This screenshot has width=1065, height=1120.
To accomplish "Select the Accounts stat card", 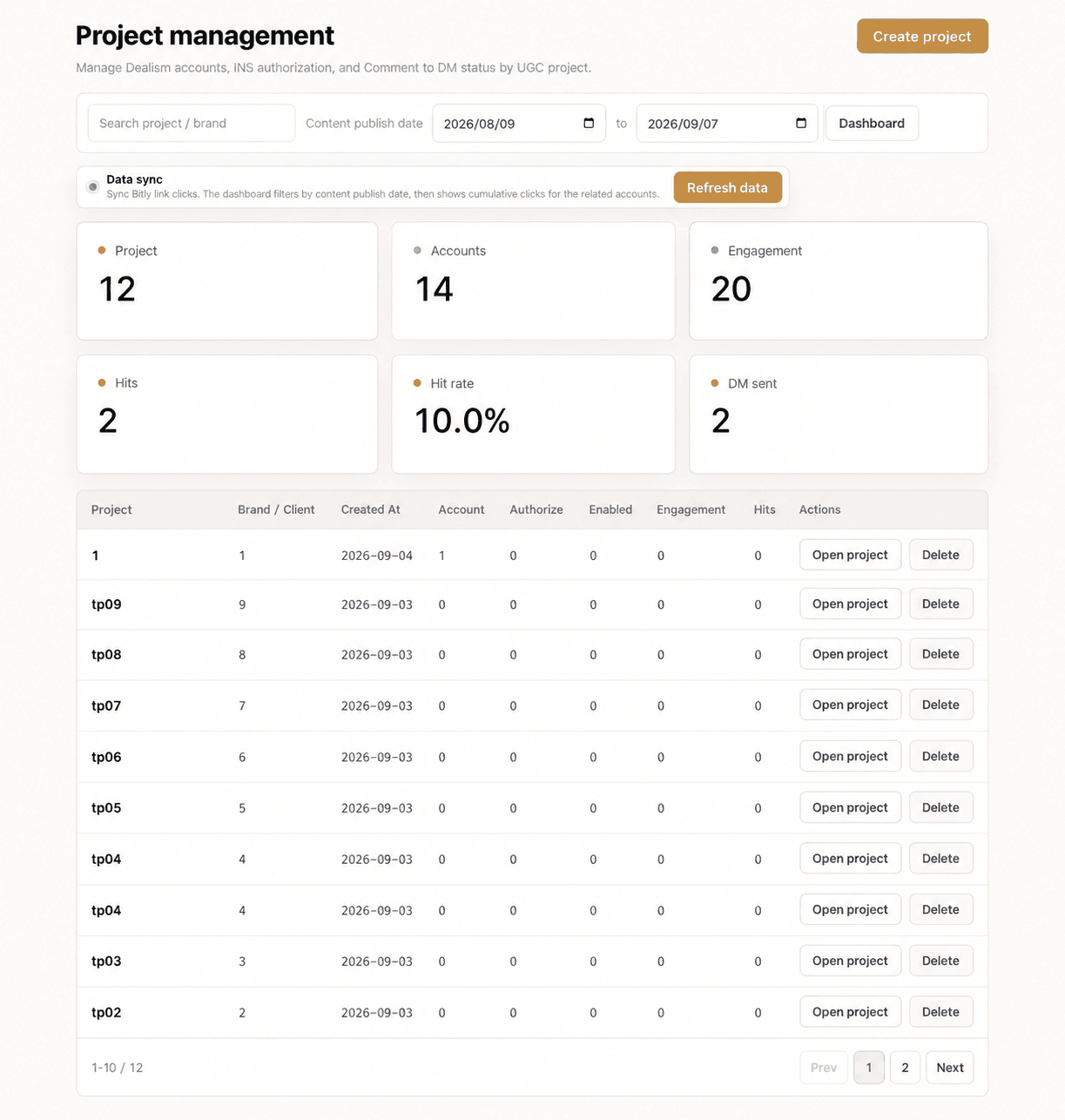I will coord(534,280).
